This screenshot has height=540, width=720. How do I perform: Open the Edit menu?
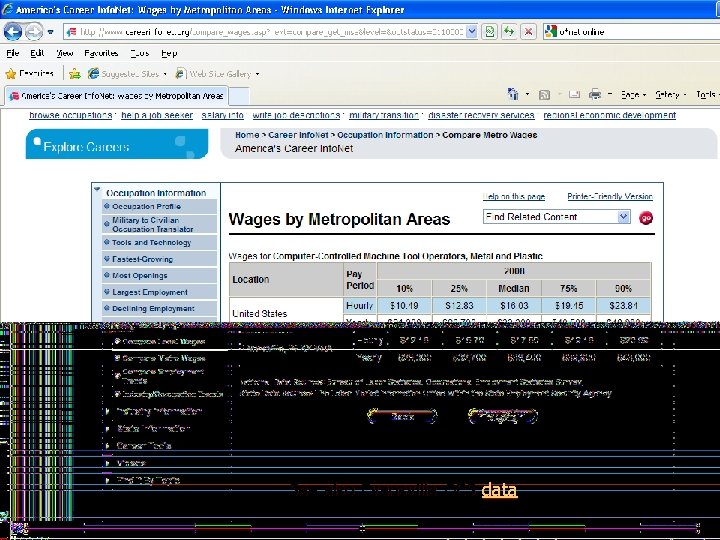tap(37, 53)
